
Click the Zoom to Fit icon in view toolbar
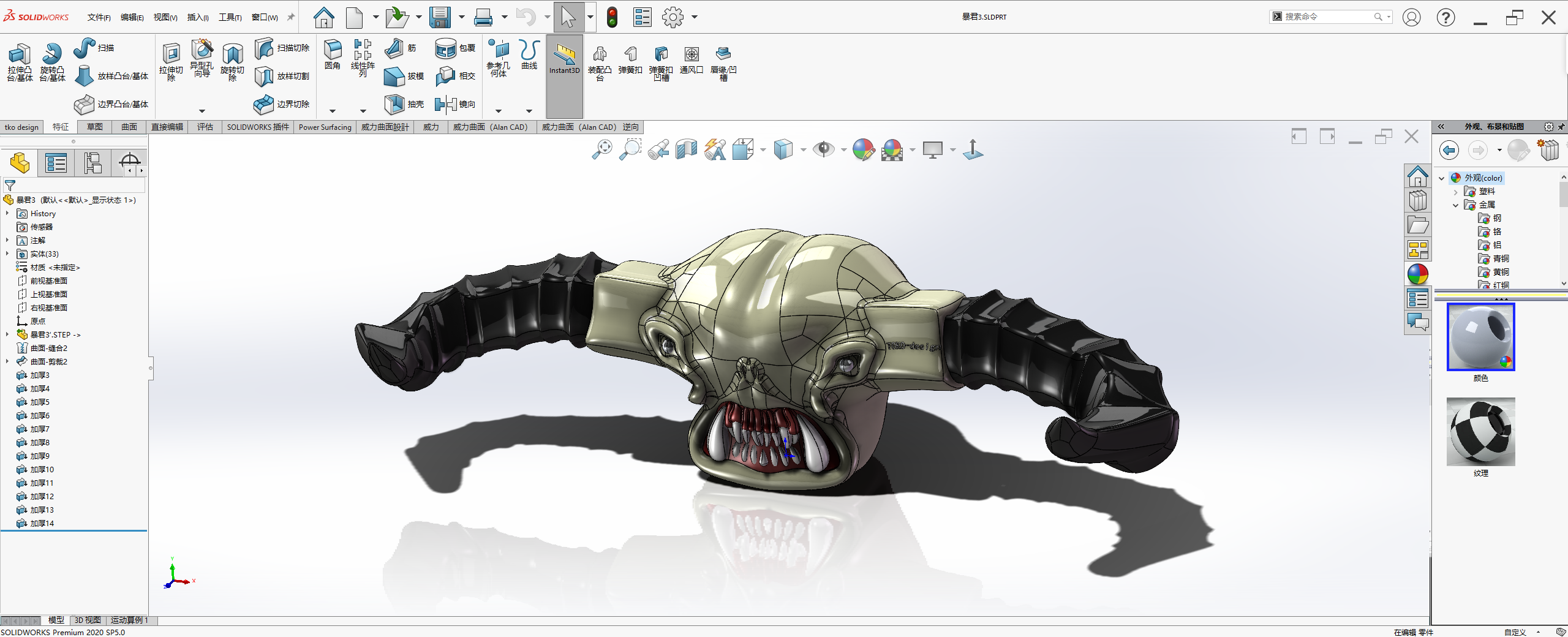click(602, 149)
